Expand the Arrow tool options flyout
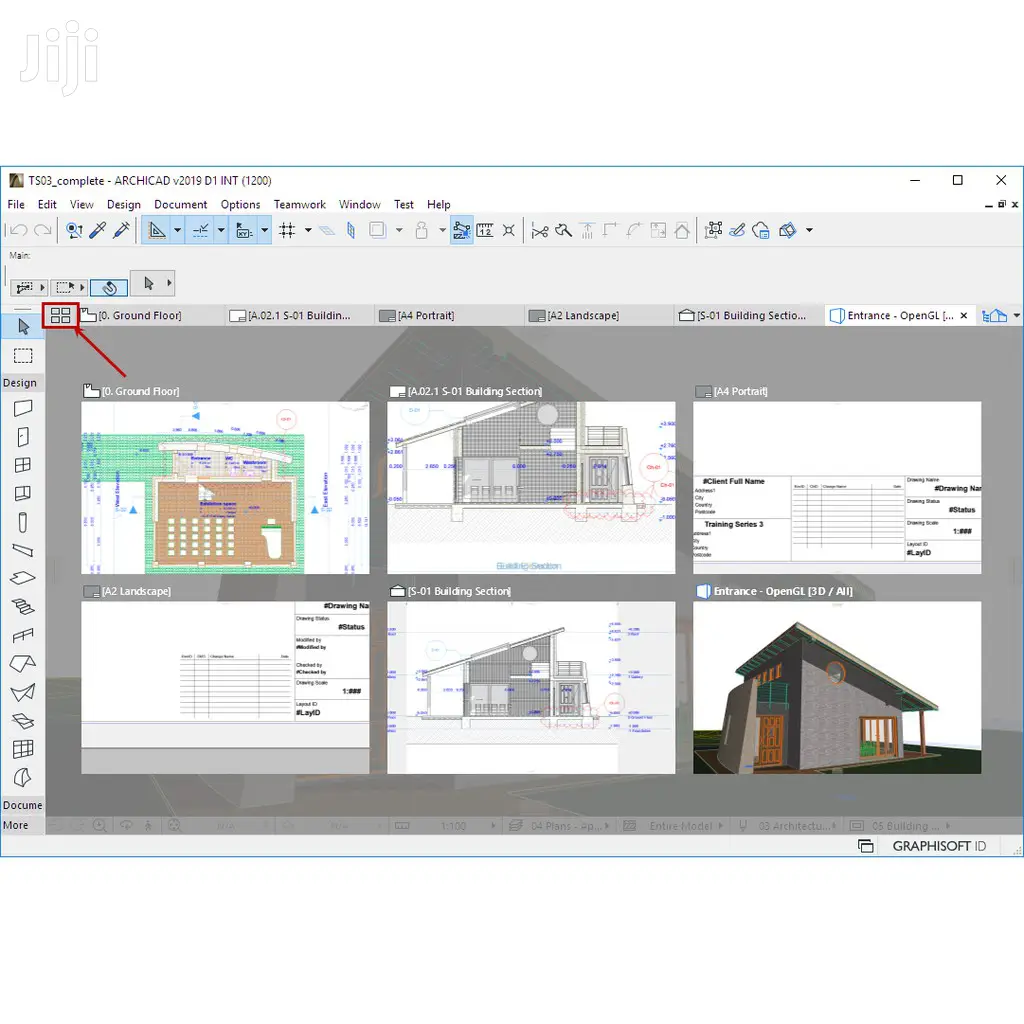Screen dimensions: 1024x1024 point(169,283)
